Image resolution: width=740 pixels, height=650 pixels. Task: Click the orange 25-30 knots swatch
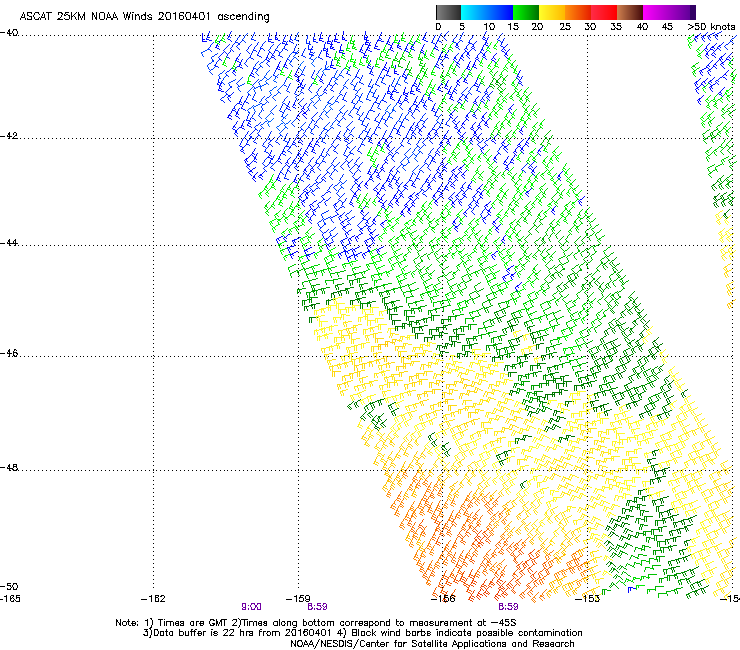tap(578, 12)
